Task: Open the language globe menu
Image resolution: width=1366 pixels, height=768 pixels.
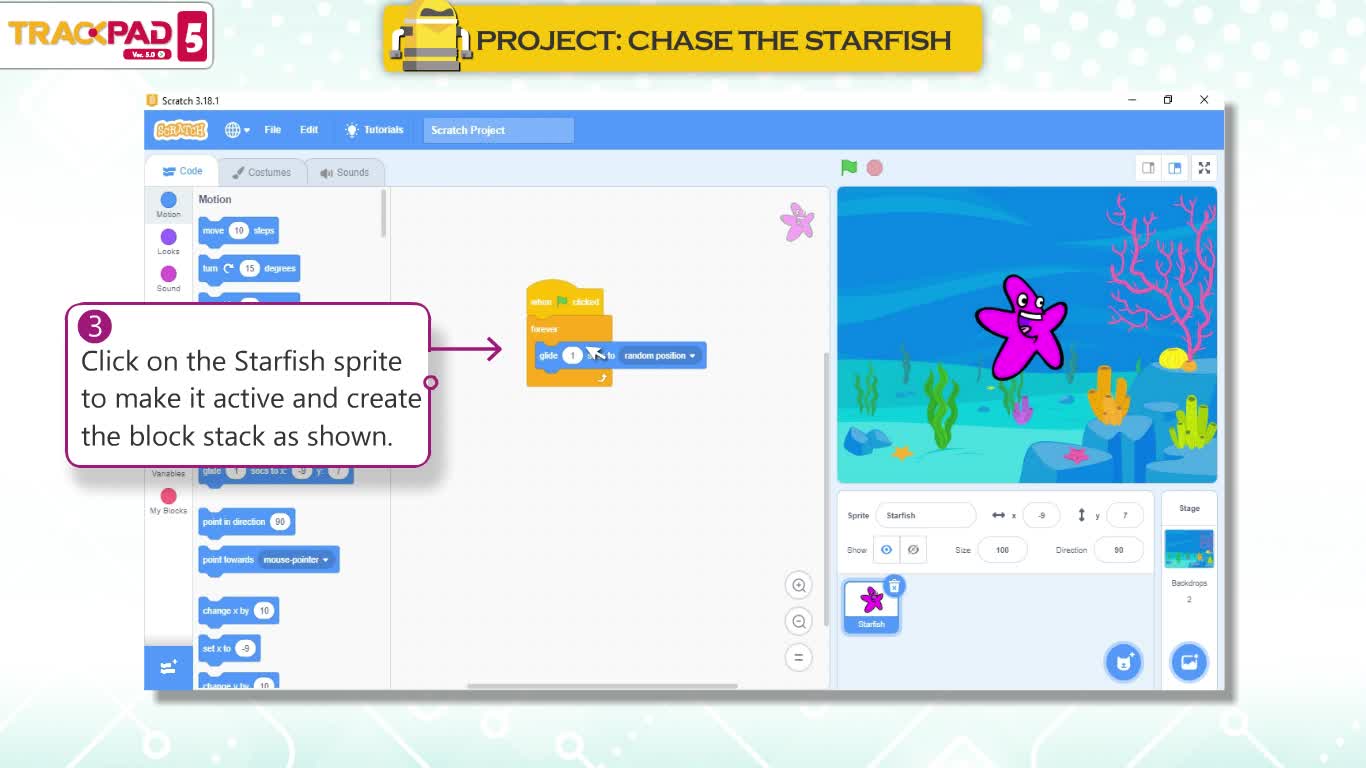Action: pyautogui.click(x=237, y=130)
